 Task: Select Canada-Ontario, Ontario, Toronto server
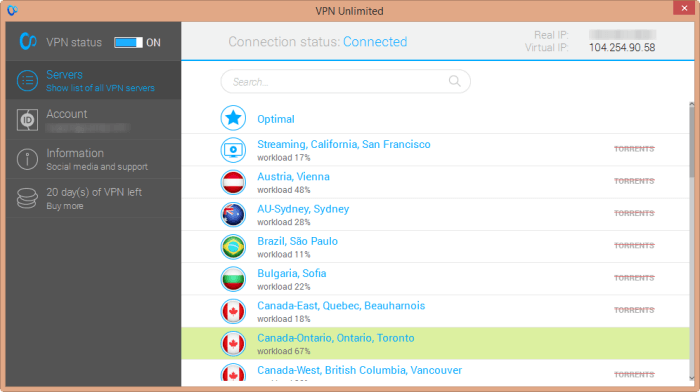click(x=435, y=343)
